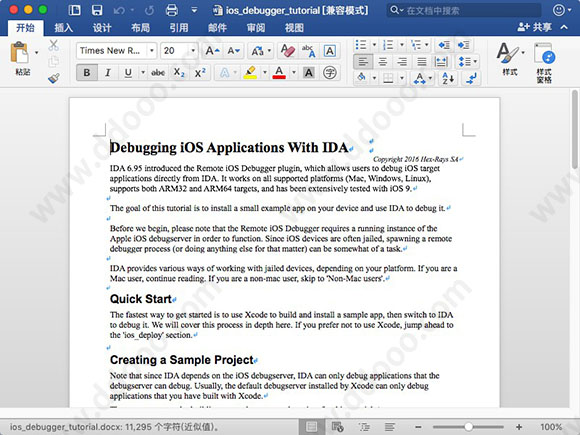The width and height of the screenshot is (580, 435).
Task: Switch to the 引用 tab
Action: (179, 28)
